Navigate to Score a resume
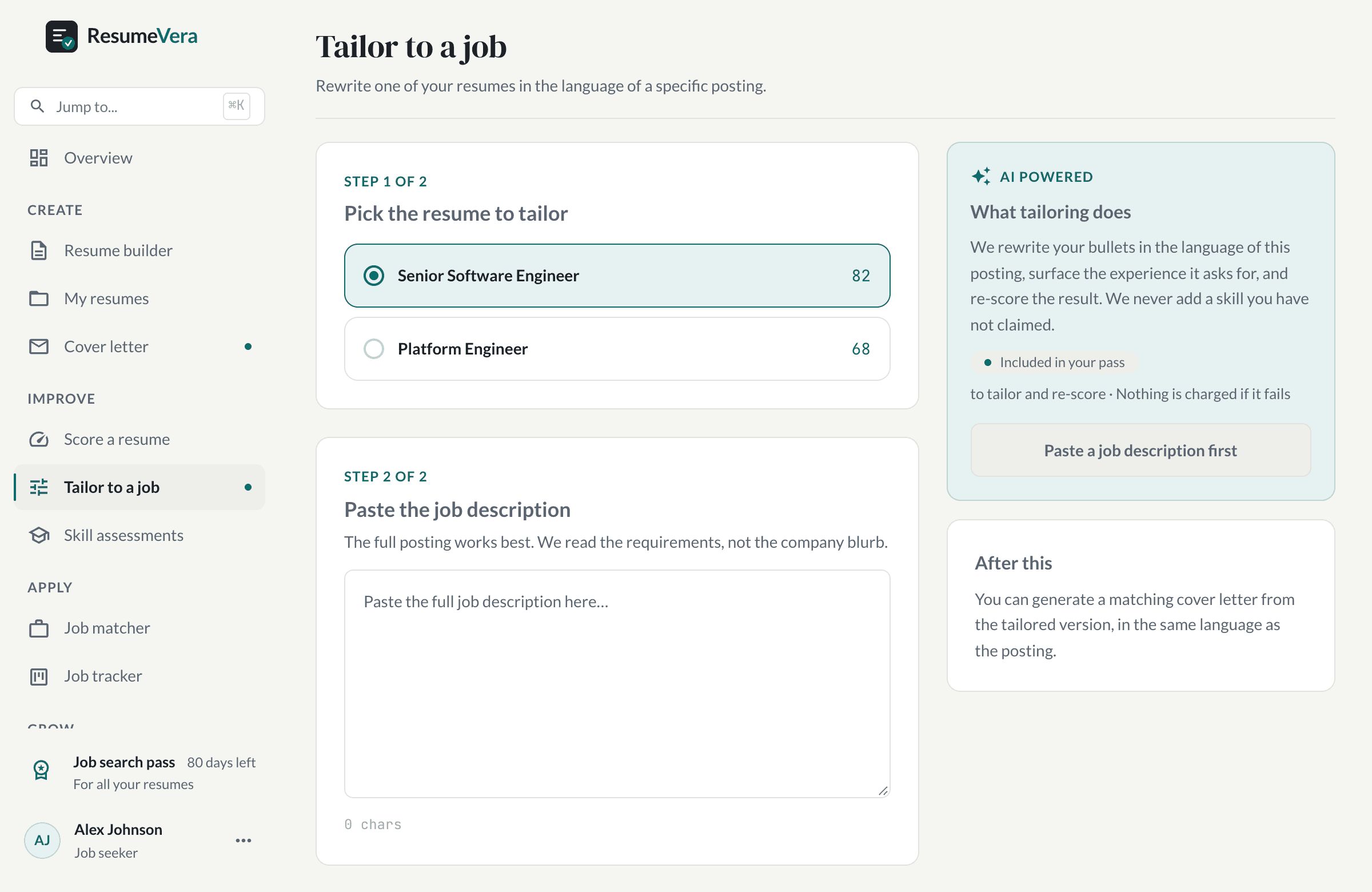 tap(139, 439)
